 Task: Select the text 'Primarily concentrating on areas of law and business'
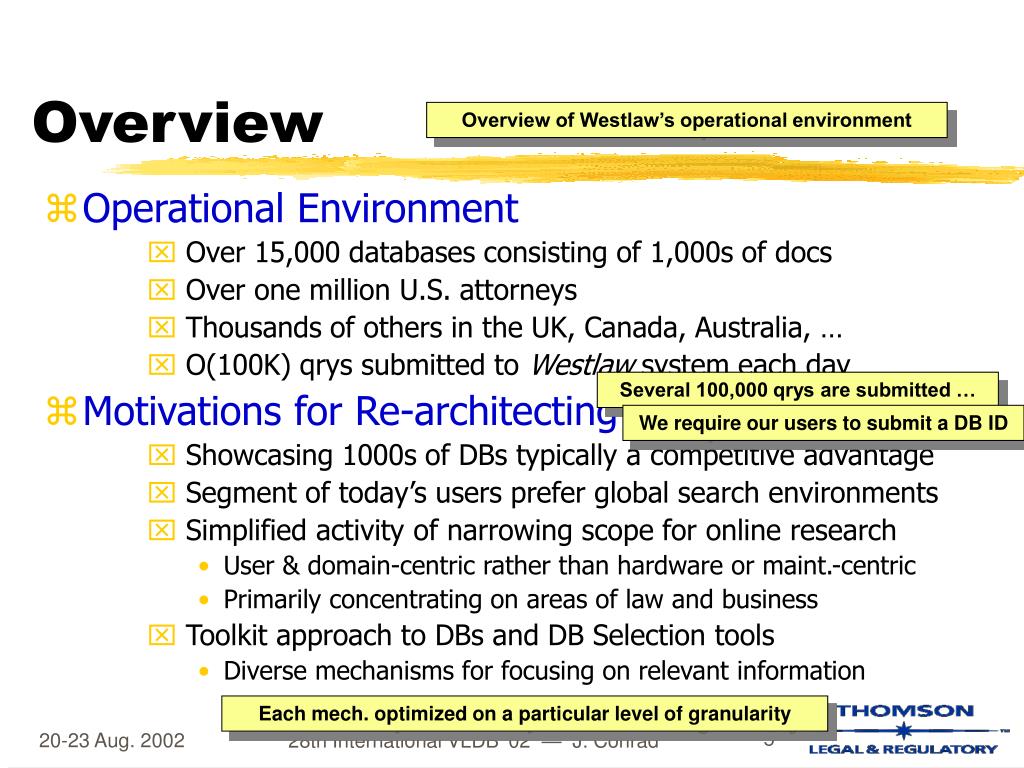520,600
